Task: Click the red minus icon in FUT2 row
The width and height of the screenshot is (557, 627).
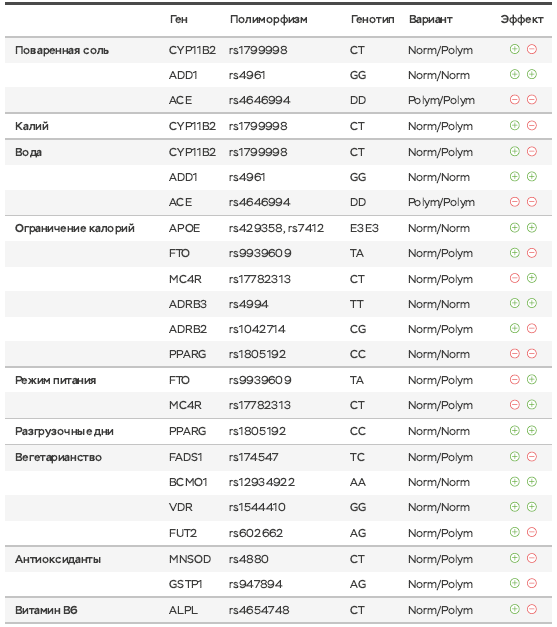Action: tap(532, 532)
